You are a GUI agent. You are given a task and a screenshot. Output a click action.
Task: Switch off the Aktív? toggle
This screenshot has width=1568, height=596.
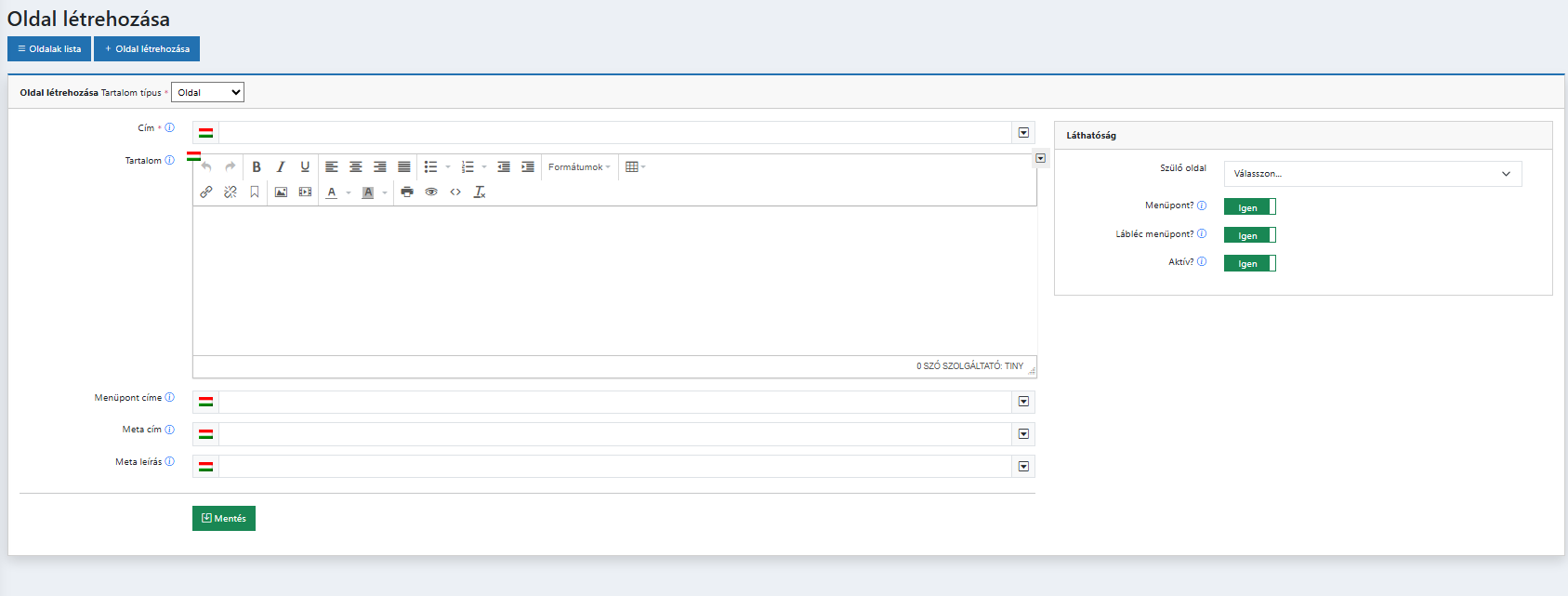click(1249, 263)
